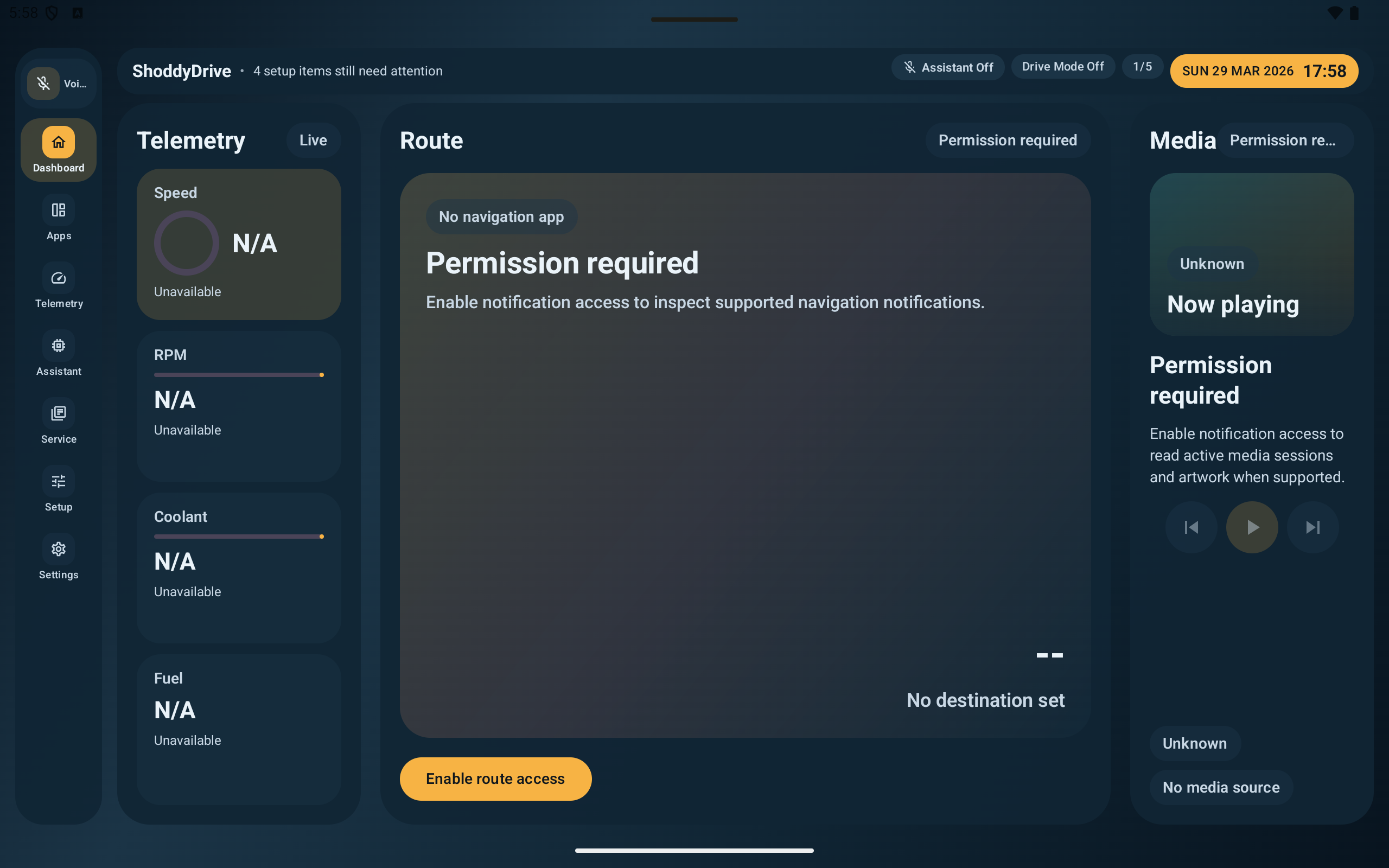The width and height of the screenshot is (1389, 868).
Task: Click Enable route access button
Action: (x=495, y=778)
